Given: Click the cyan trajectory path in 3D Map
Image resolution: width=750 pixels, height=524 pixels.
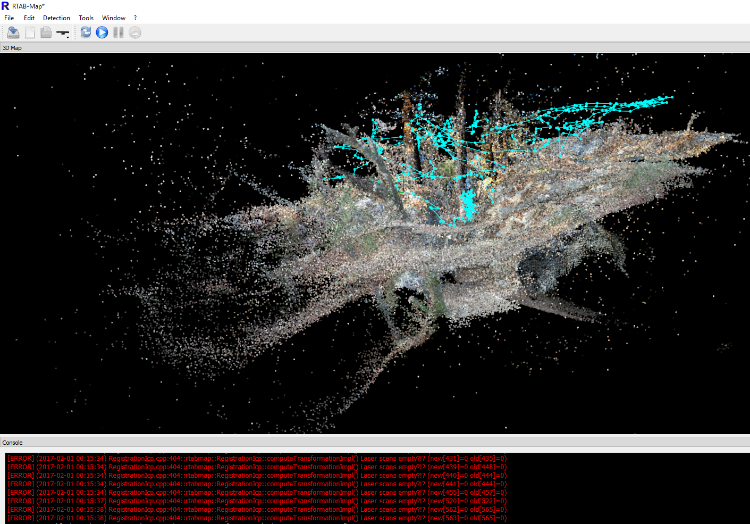Looking at the screenshot, I should pos(465,205).
